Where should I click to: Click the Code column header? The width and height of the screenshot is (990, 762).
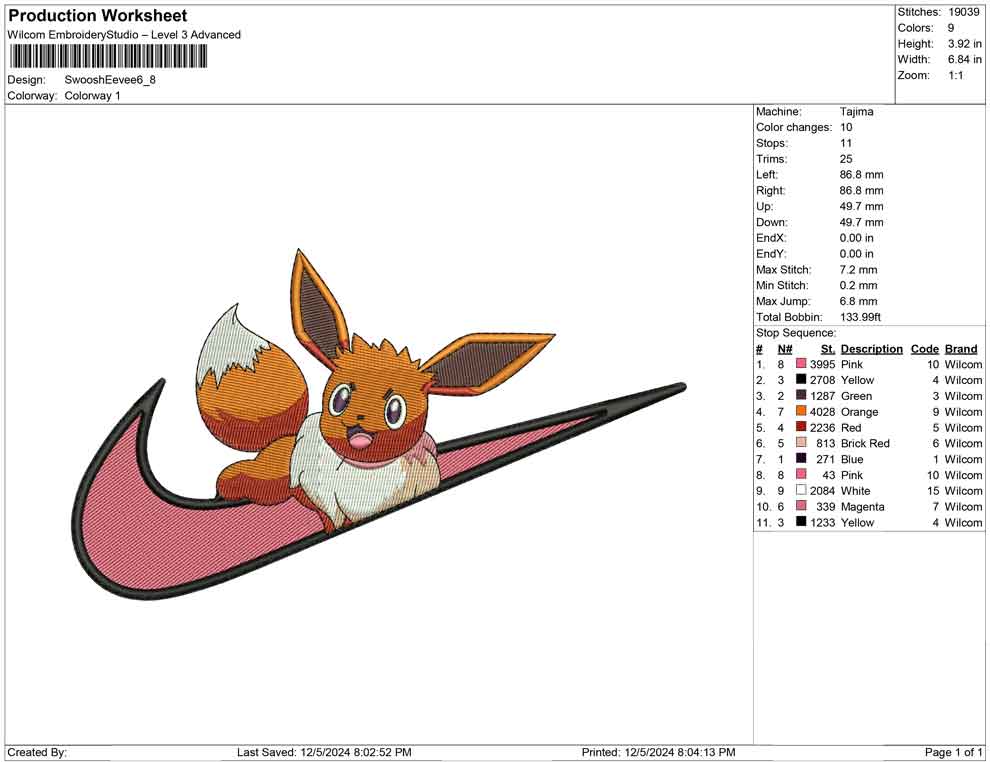[924, 349]
